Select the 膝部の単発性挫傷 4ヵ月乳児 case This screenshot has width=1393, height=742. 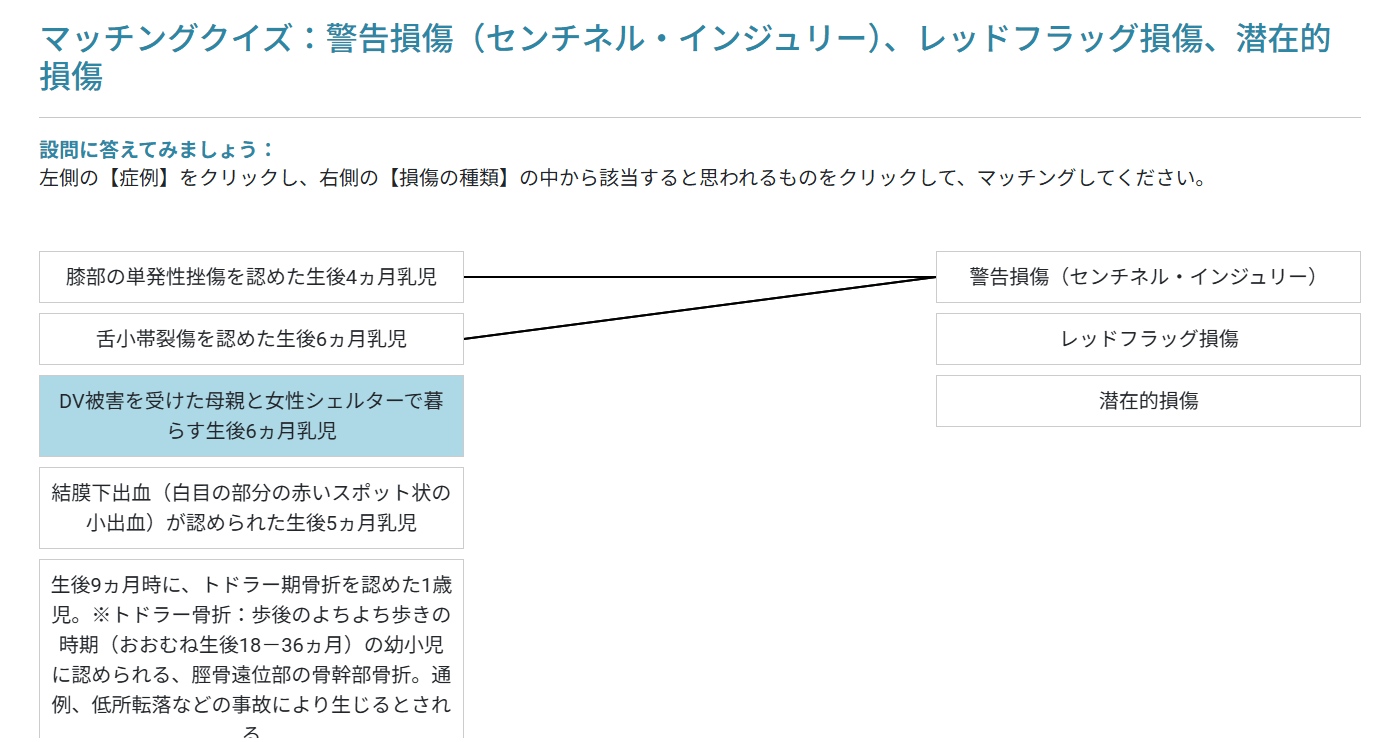(x=251, y=277)
